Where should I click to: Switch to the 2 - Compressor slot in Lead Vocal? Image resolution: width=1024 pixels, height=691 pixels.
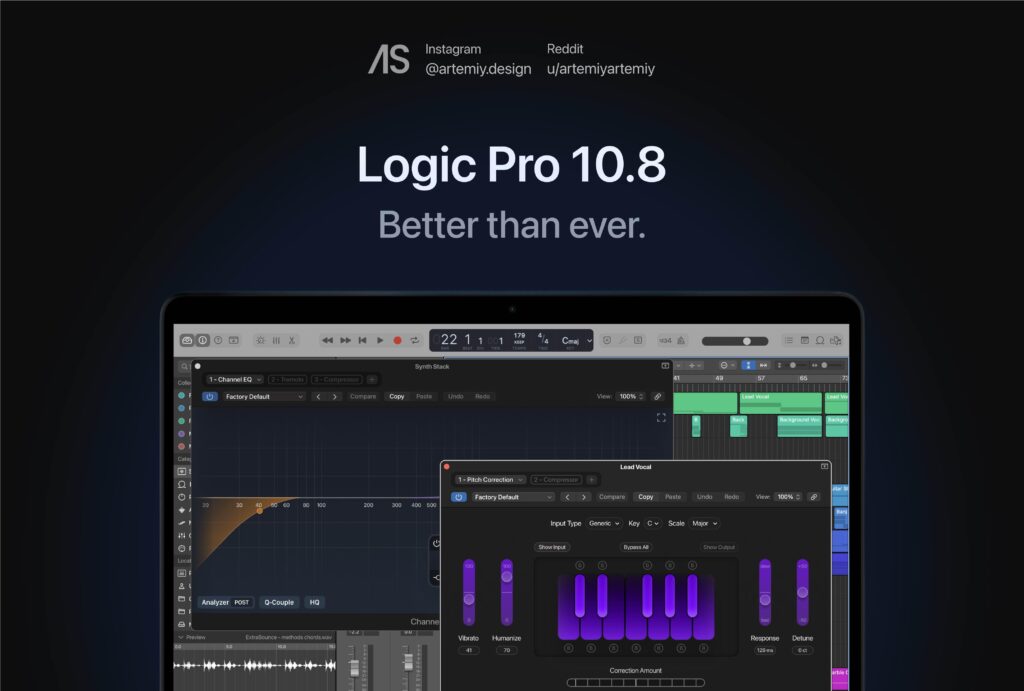click(555, 480)
